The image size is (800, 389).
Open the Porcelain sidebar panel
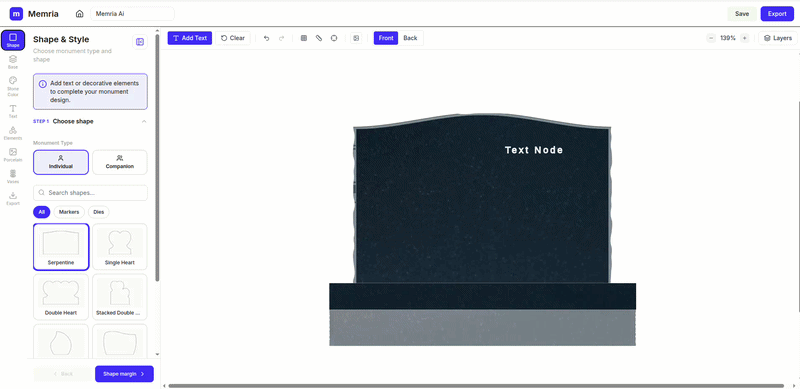[13, 155]
